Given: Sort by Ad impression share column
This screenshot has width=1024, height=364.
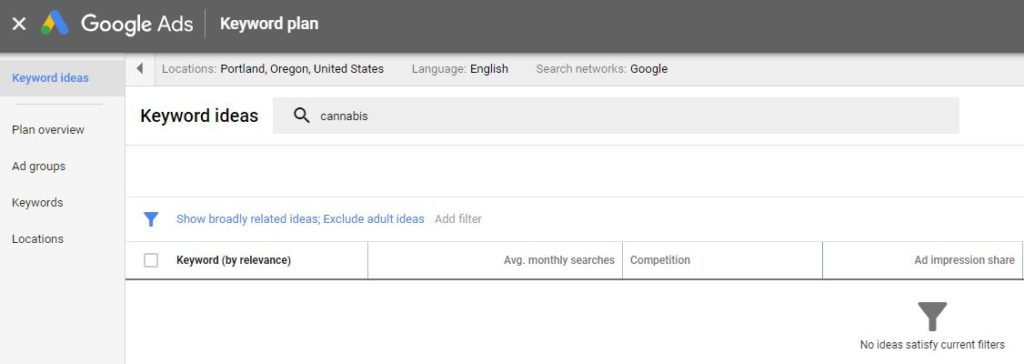Looking at the screenshot, I should pyautogui.click(x=964, y=260).
